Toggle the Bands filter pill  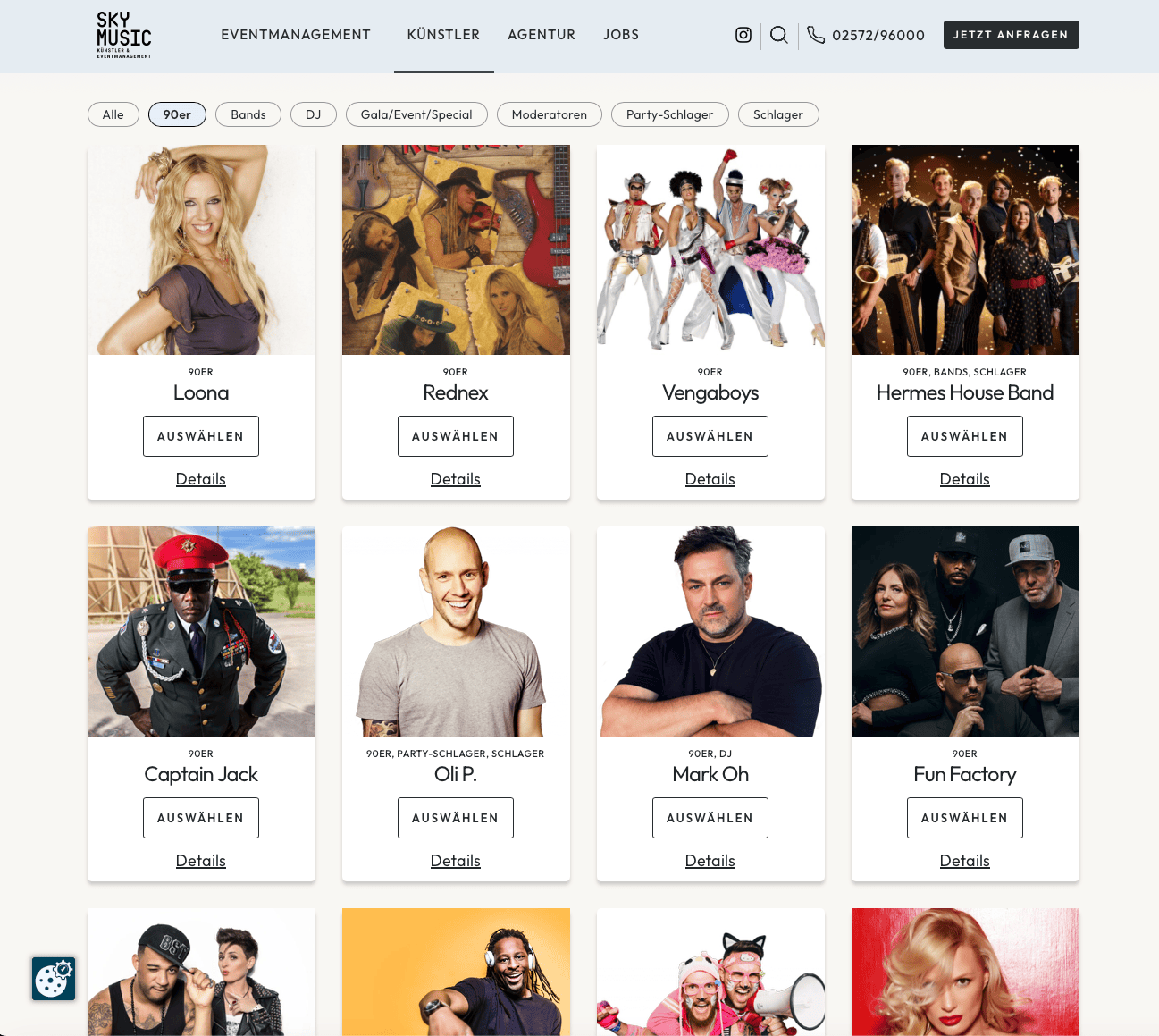point(248,114)
